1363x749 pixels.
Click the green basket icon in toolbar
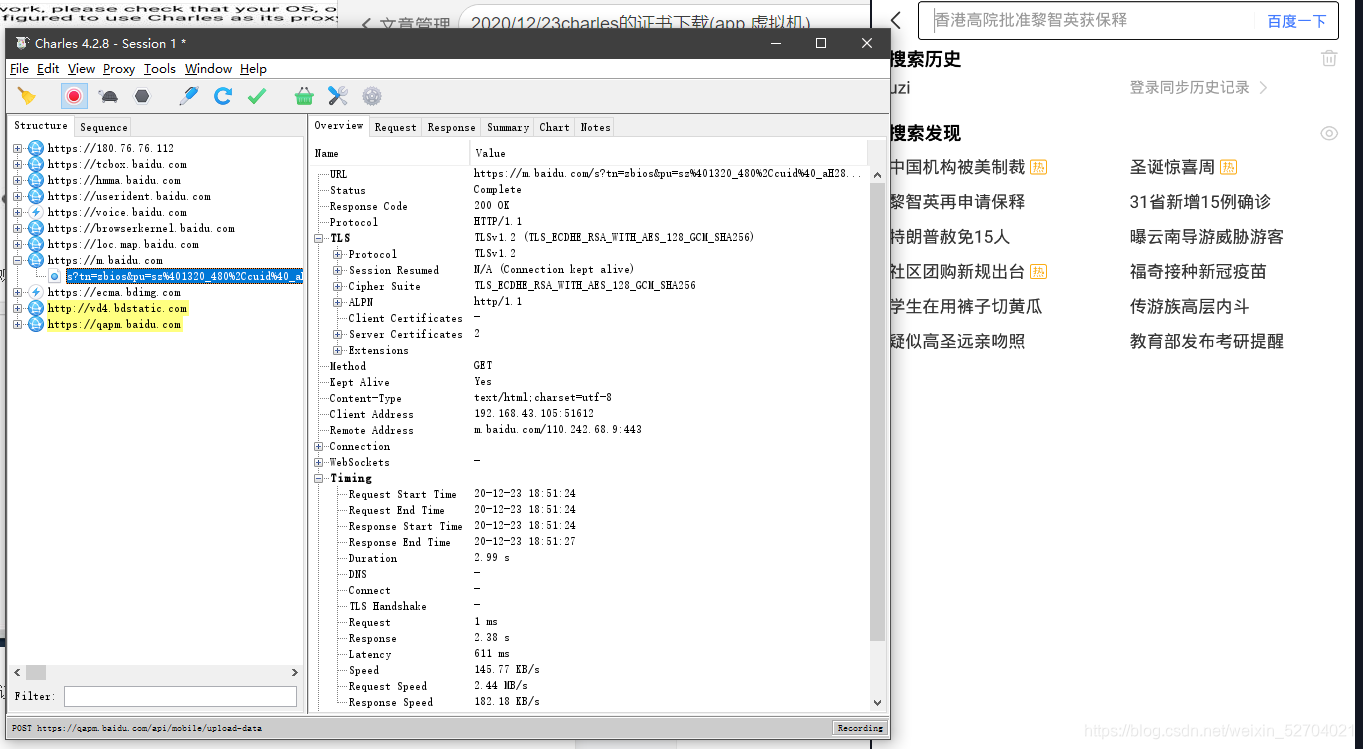(304, 96)
